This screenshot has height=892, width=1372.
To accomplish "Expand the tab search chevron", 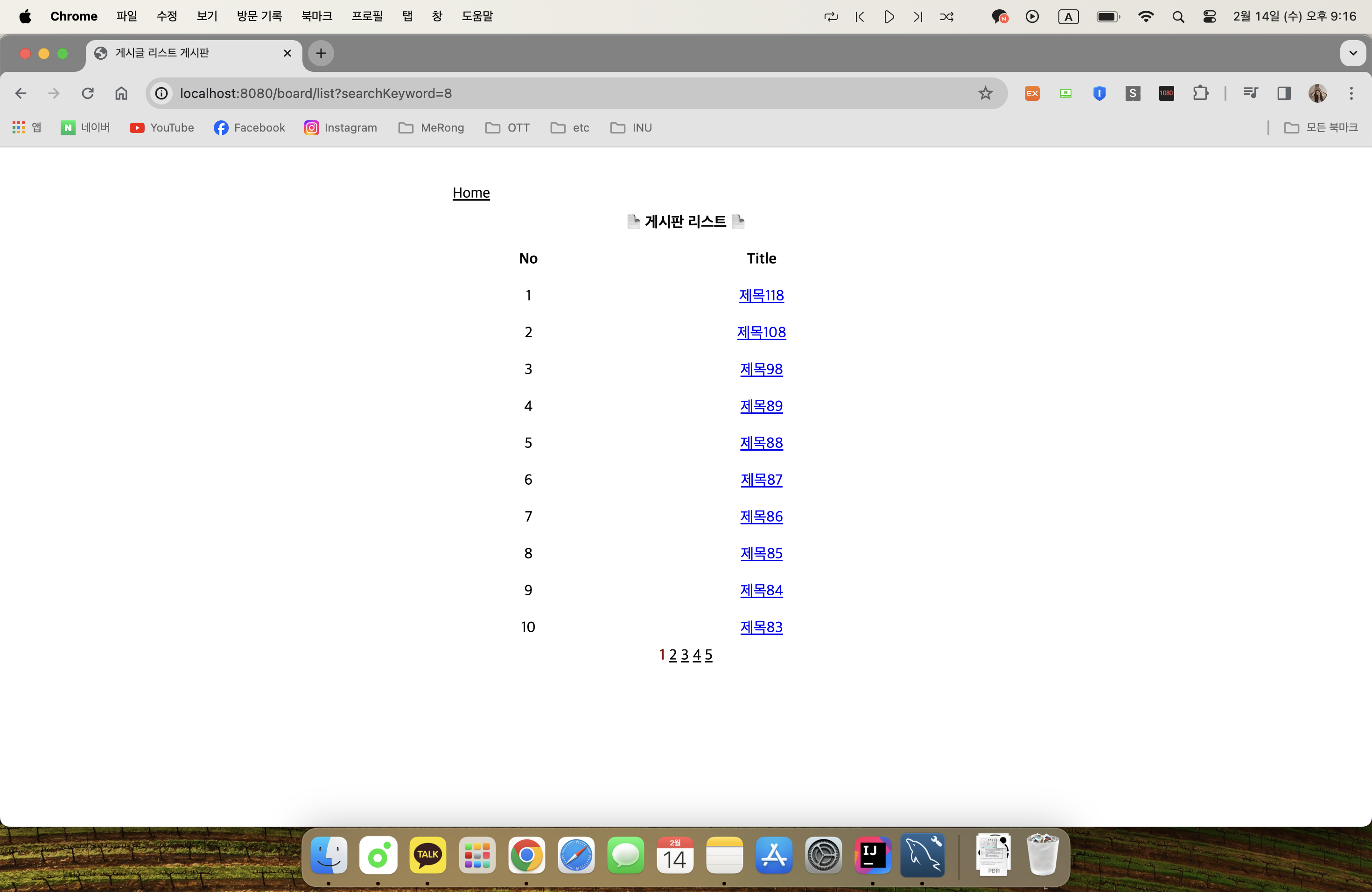I will pyautogui.click(x=1353, y=53).
